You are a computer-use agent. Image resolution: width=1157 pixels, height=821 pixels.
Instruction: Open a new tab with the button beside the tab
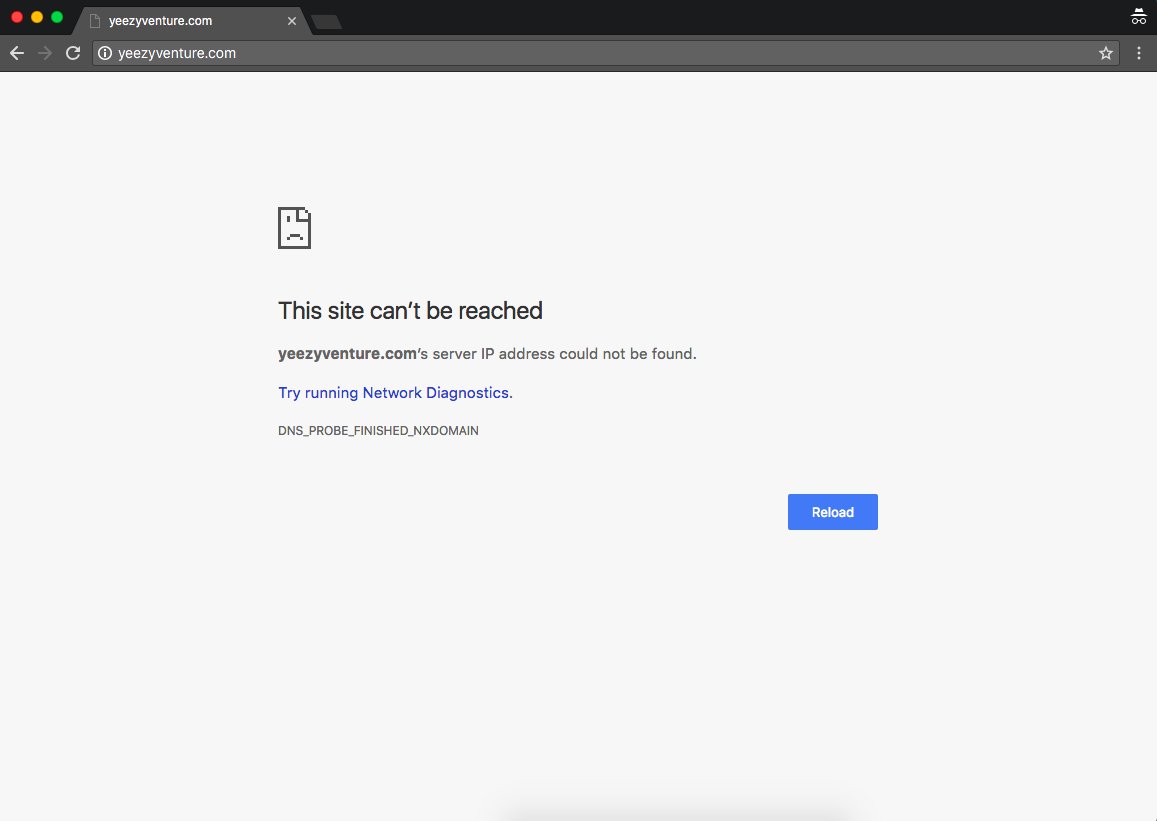pyautogui.click(x=326, y=22)
